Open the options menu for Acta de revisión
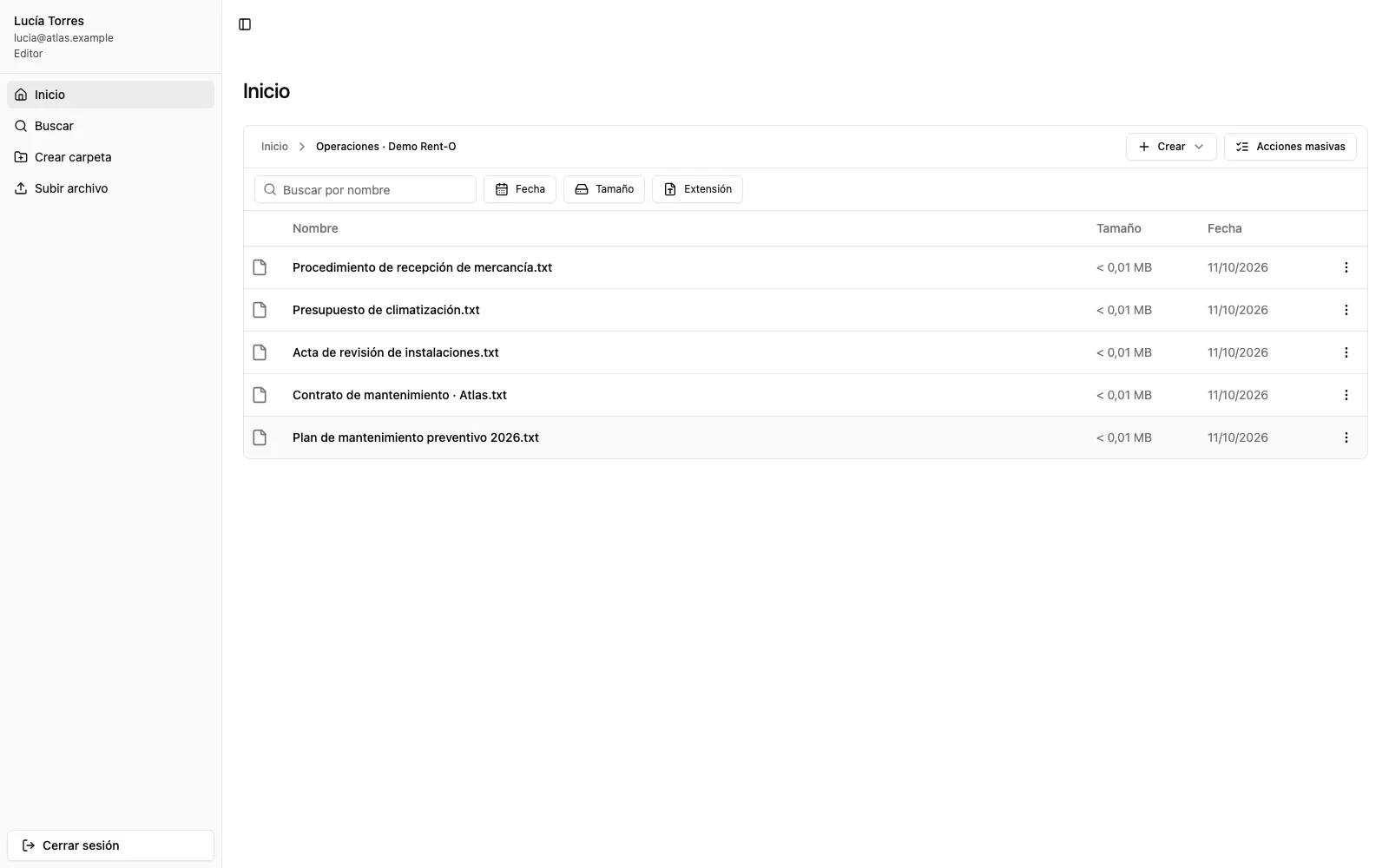This screenshot has width=1389, height=868. 1346,352
